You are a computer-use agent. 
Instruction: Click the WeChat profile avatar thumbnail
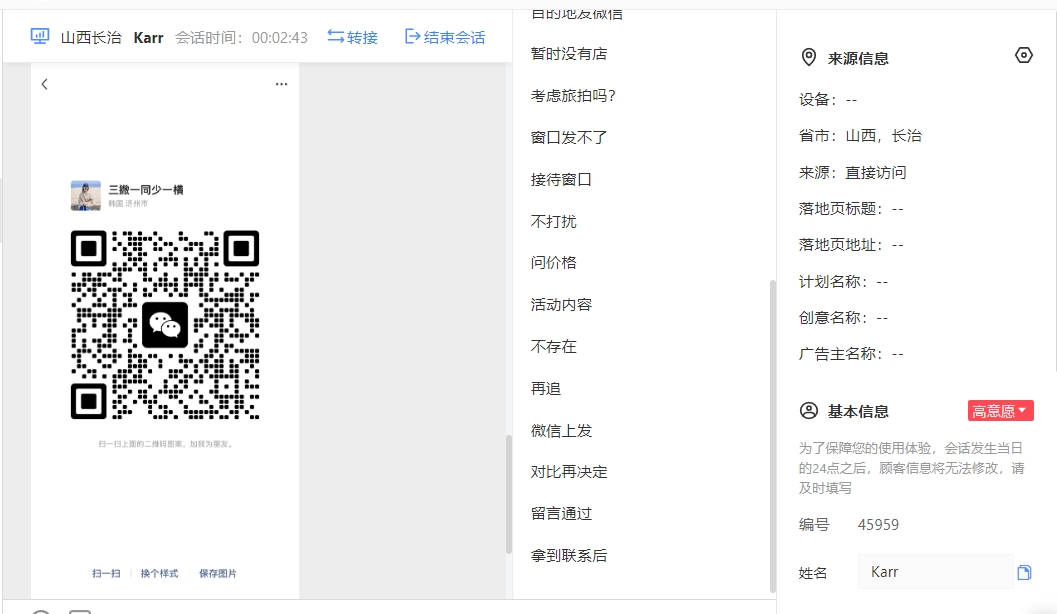[86, 195]
